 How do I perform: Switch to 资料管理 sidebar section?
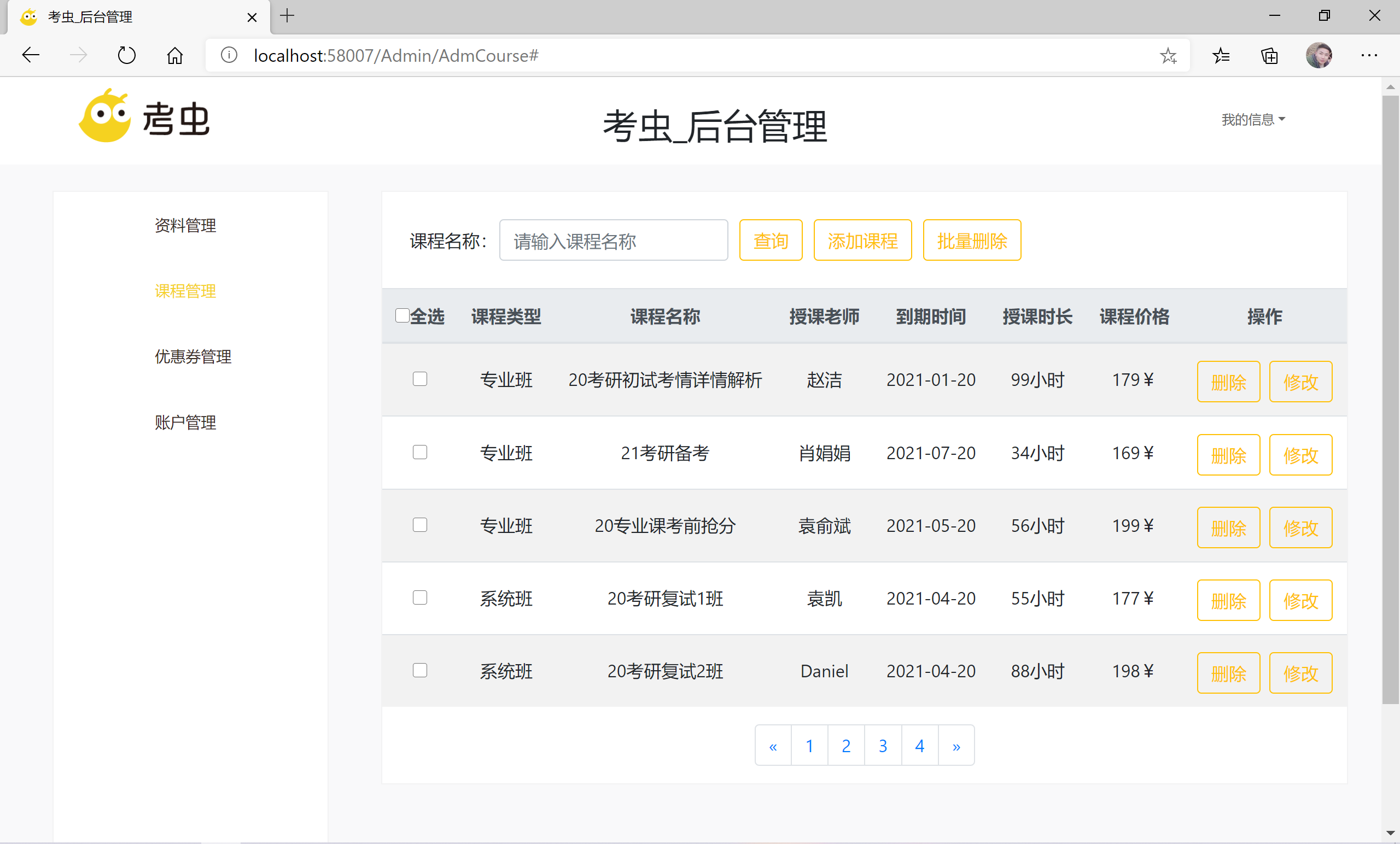(x=185, y=225)
